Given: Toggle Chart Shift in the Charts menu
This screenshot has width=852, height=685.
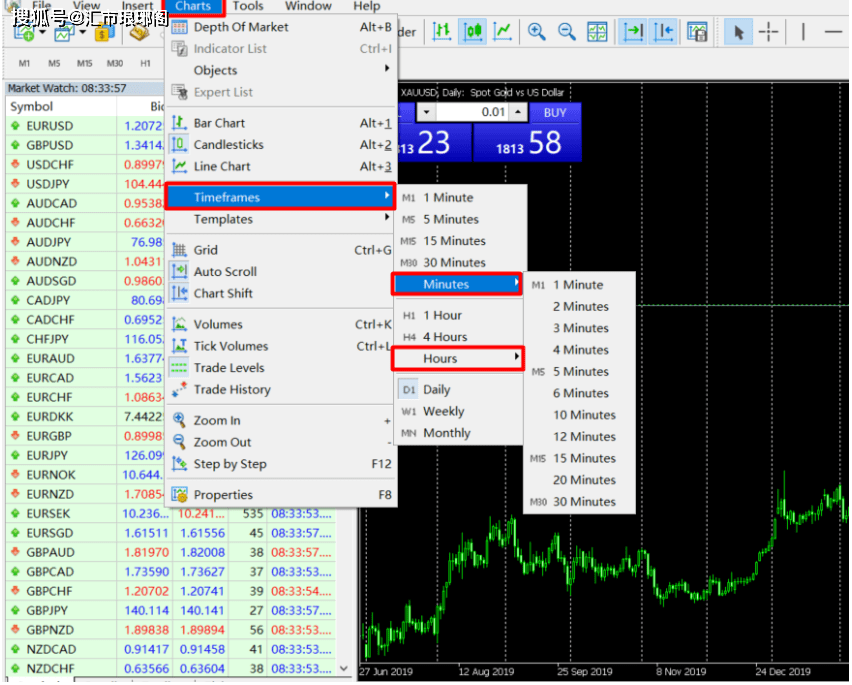Looking at the screenshot, I should 281,293.
